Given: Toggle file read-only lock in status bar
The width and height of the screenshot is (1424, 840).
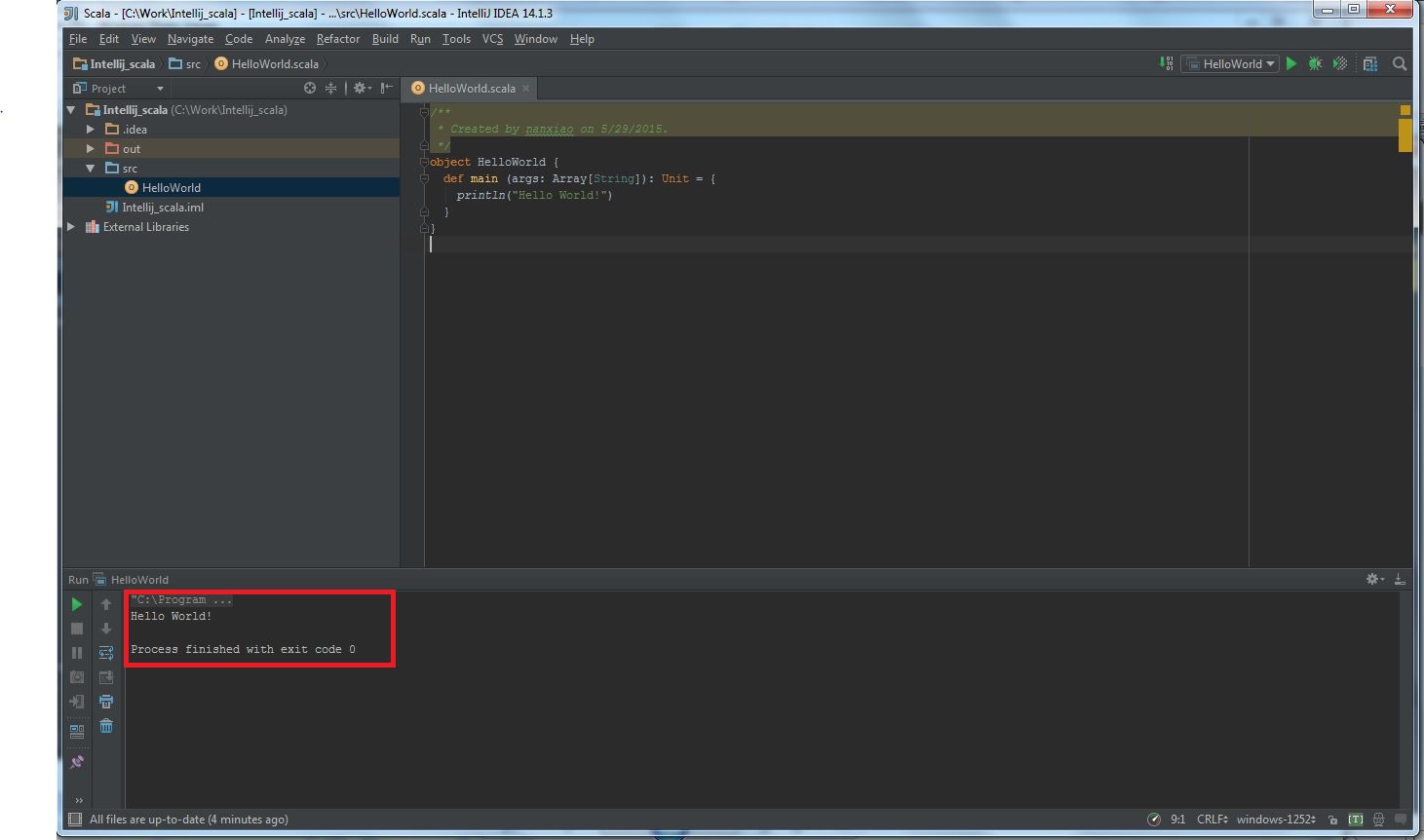Looking at the screenshot, I should tap(1332, 820).
